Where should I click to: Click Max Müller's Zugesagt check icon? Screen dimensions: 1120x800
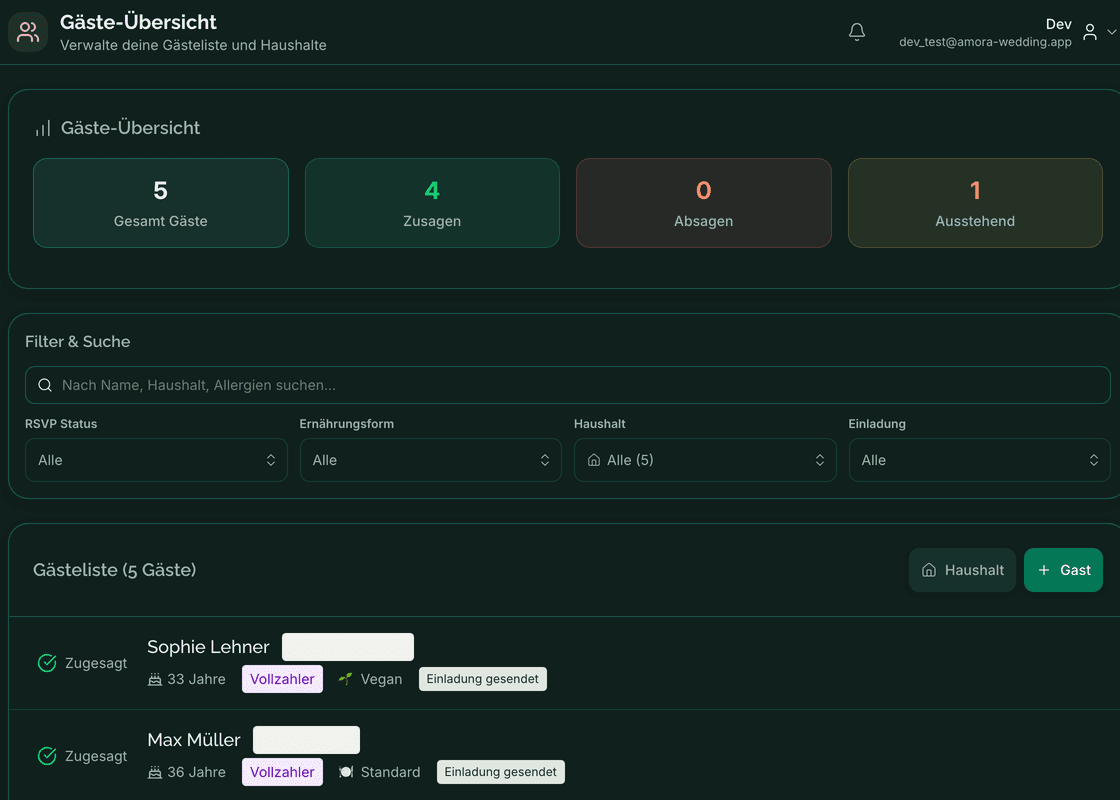tap(47, 756)
